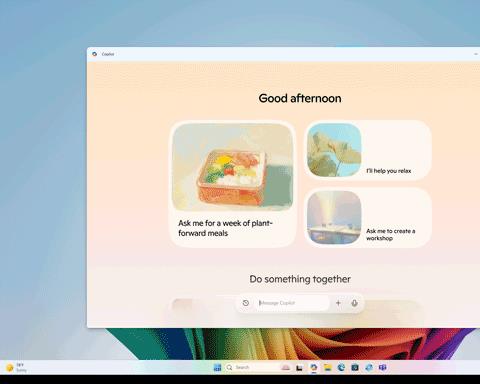Open the Windows Start menu
This screenshot has height=384, width=480.
tap(217, 367)
